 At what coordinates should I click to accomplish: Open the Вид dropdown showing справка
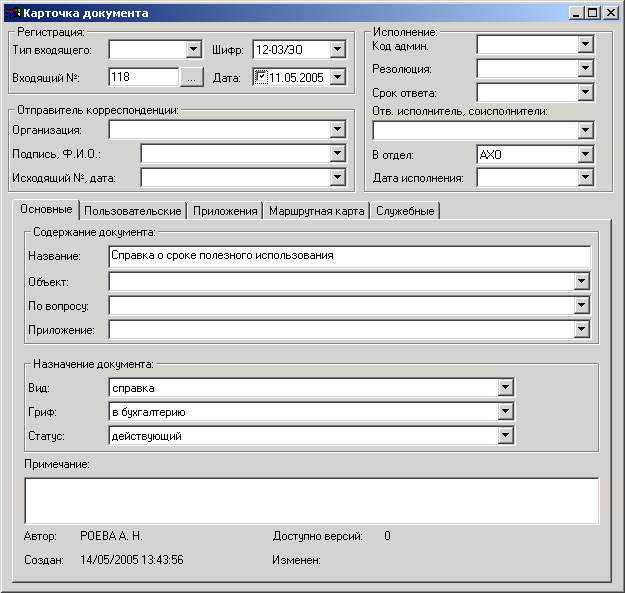tap(506, 388)
